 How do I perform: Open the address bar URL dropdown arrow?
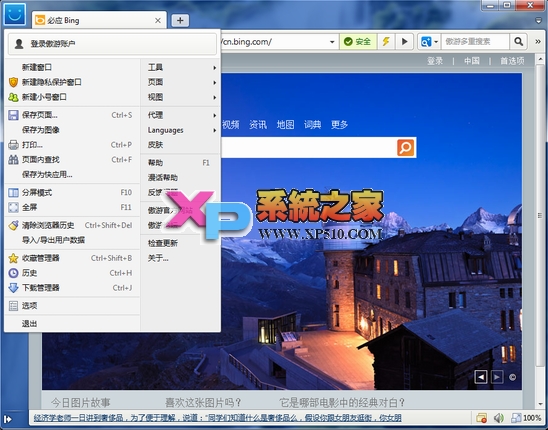point(332,42)
